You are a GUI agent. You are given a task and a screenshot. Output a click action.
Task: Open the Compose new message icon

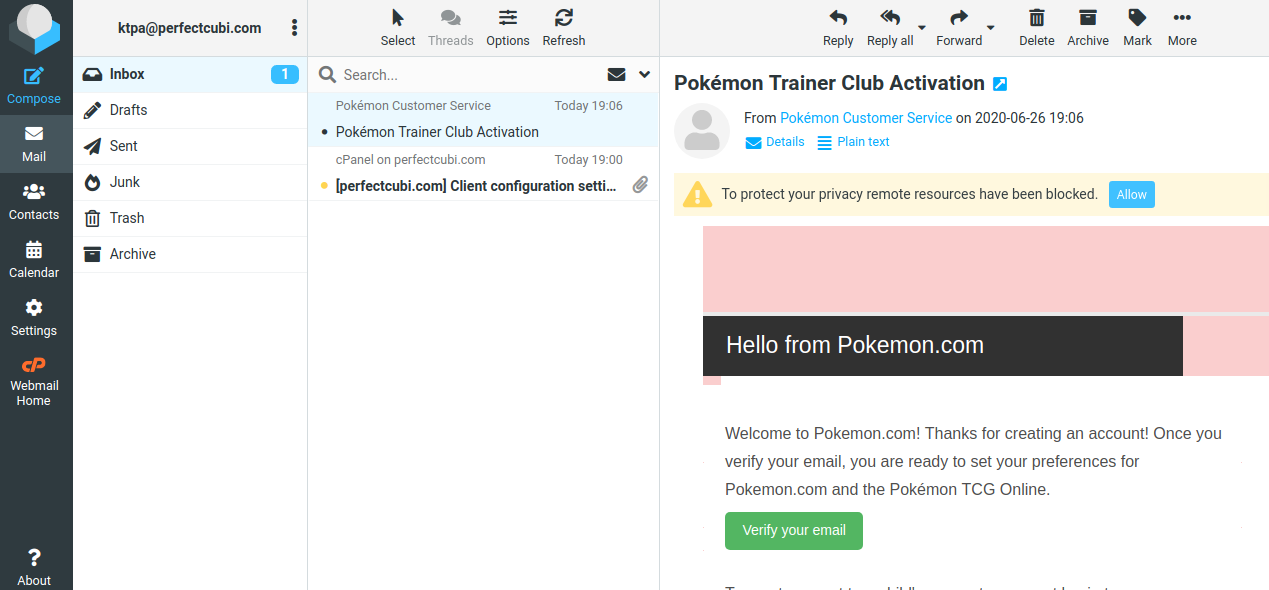(34, 76)
